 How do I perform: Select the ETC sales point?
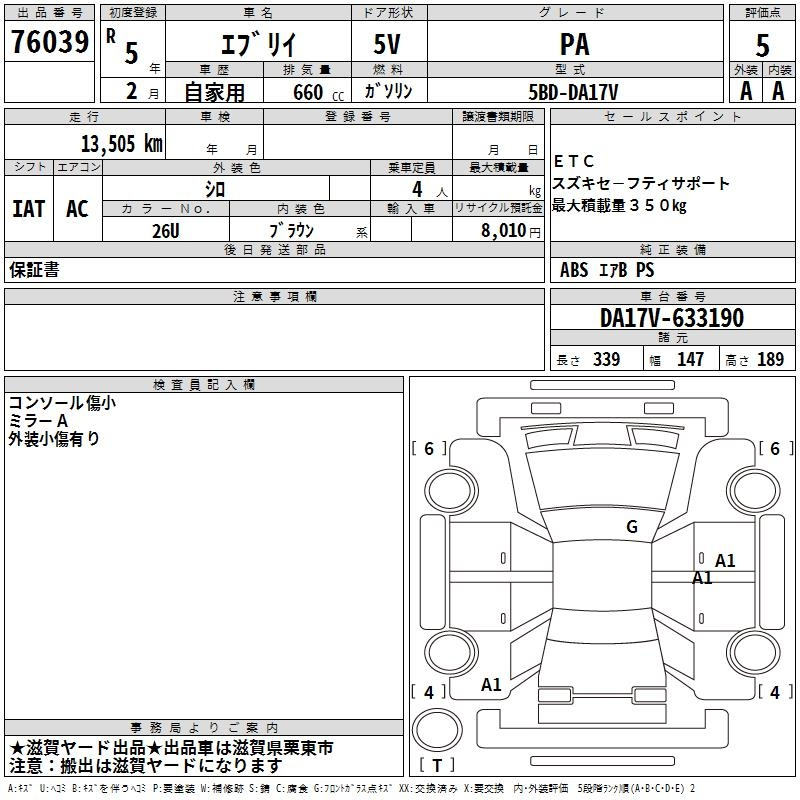click(573, 161)
